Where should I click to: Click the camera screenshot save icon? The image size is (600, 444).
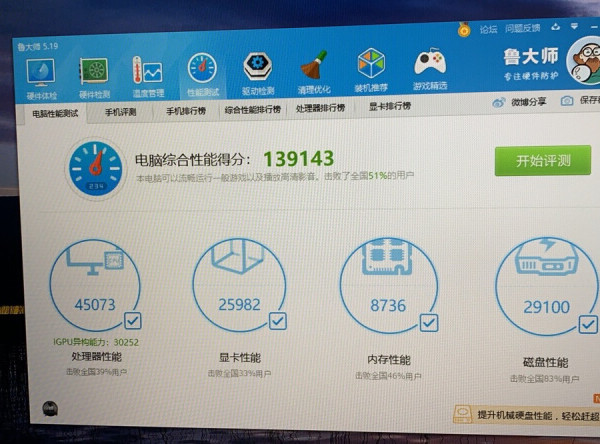click(567, 101)
